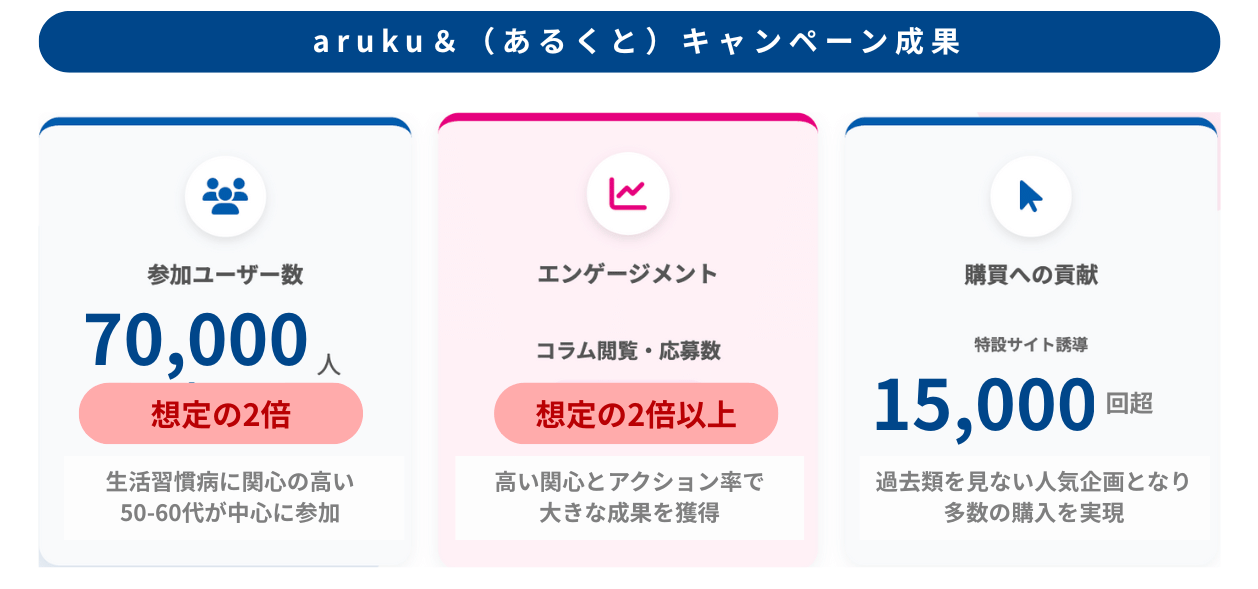Click the pink top border of engagement card

628,118
